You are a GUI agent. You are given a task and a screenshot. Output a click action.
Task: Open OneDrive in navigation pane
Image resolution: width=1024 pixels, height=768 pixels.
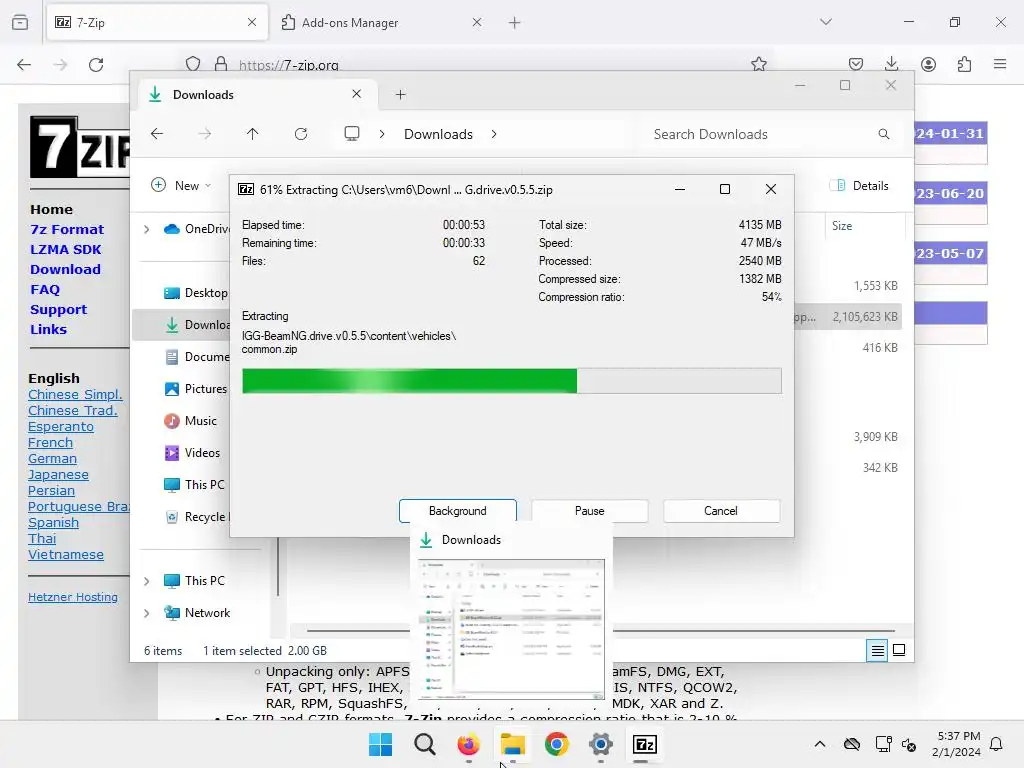(x=196, y=229)
